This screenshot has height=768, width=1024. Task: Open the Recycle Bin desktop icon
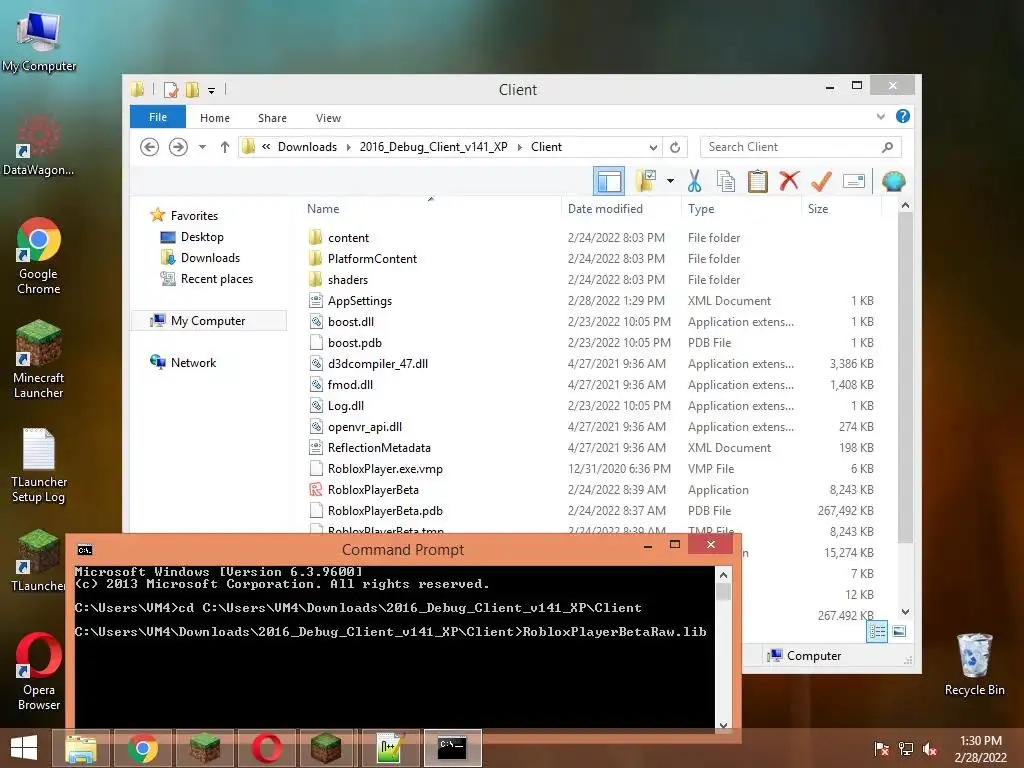coord(974,664)
